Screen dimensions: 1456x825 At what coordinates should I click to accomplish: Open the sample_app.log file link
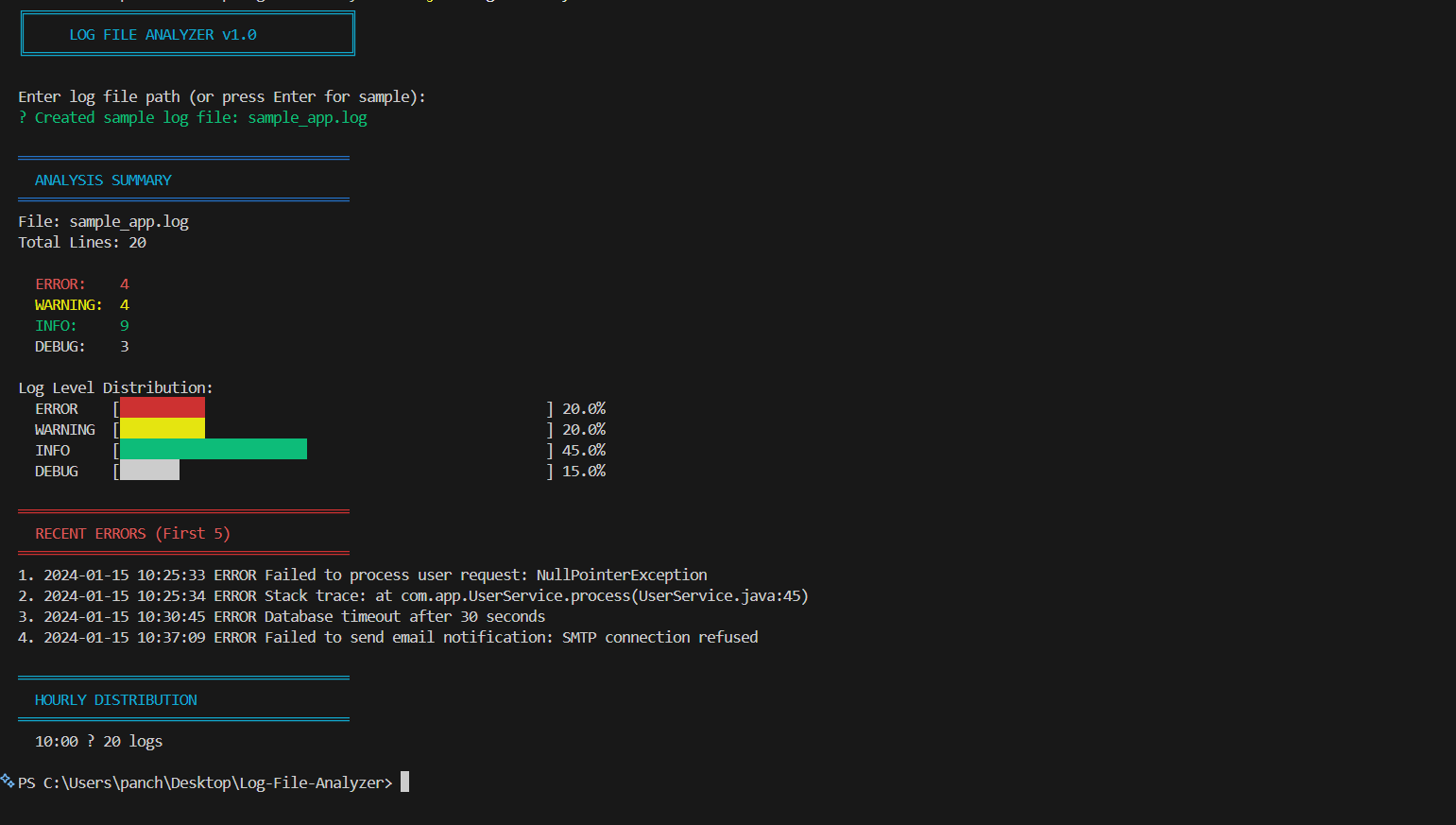pos(307,116)
